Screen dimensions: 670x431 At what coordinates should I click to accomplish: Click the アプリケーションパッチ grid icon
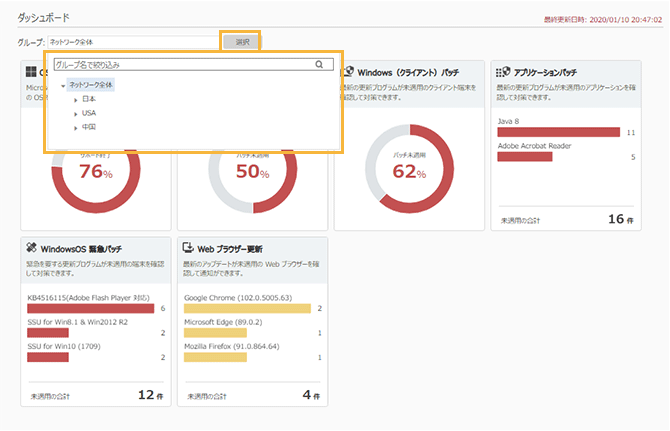click(504, 72)
